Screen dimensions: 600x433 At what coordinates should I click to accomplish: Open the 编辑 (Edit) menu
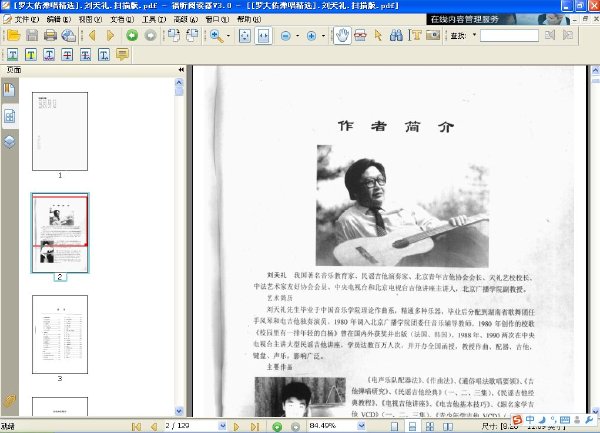(x=59, y=19)
